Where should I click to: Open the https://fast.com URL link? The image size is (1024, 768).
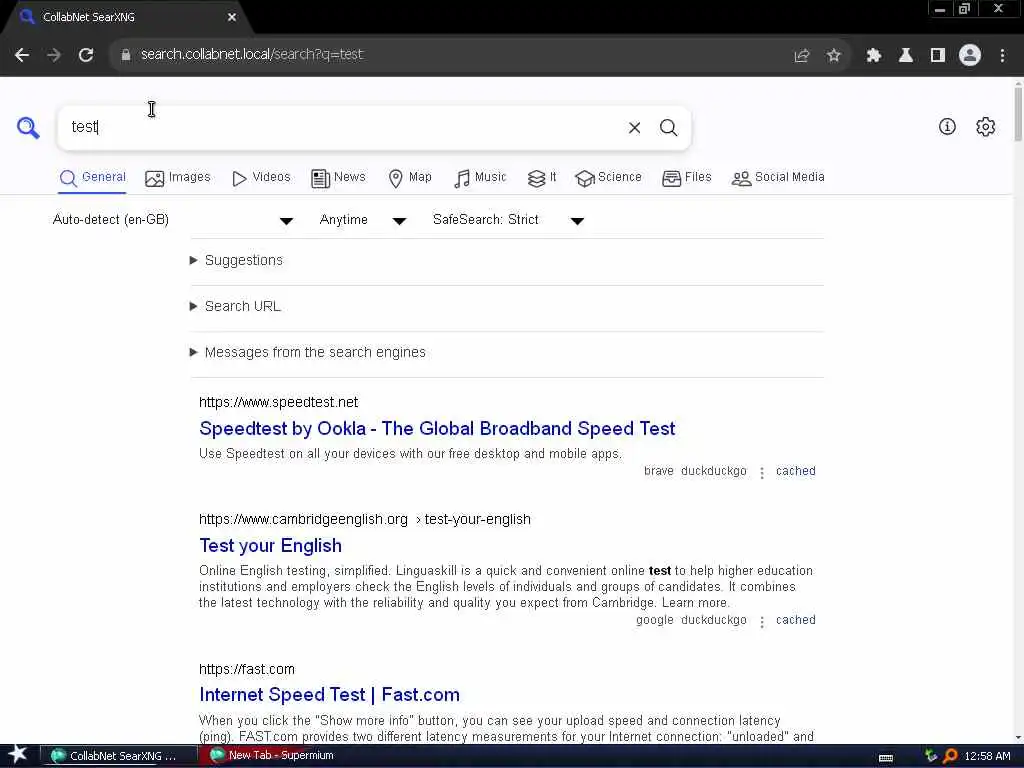pyautogui.click(x=247, y=669)
